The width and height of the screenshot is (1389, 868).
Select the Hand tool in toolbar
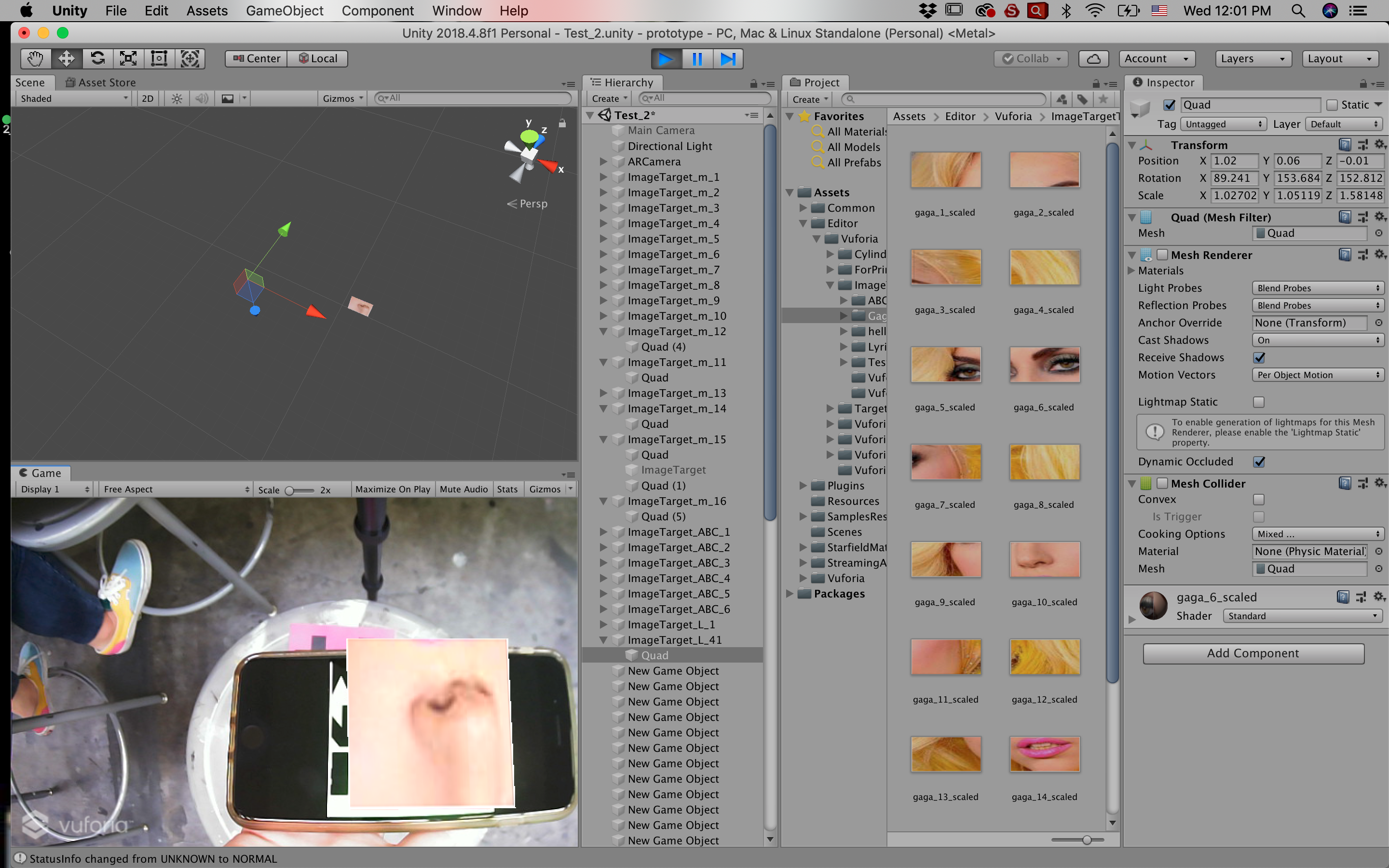(x=35, y=58)
